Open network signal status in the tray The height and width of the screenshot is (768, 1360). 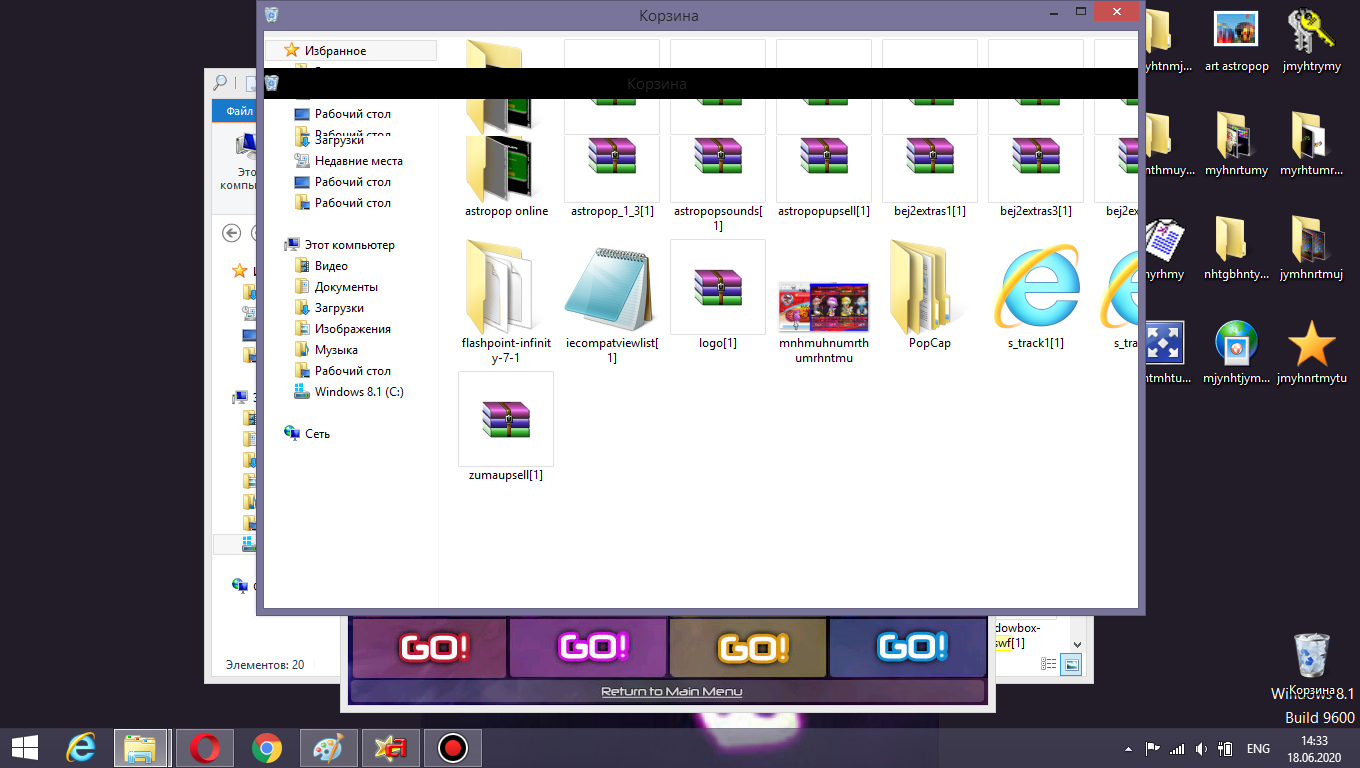1177,748
